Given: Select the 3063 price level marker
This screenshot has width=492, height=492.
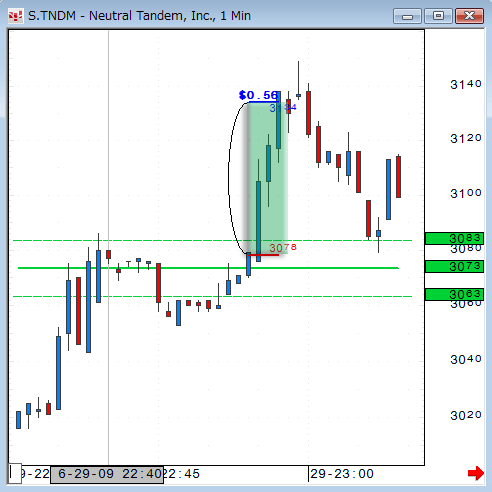Looking at the screenshot, I should point(454,295).
